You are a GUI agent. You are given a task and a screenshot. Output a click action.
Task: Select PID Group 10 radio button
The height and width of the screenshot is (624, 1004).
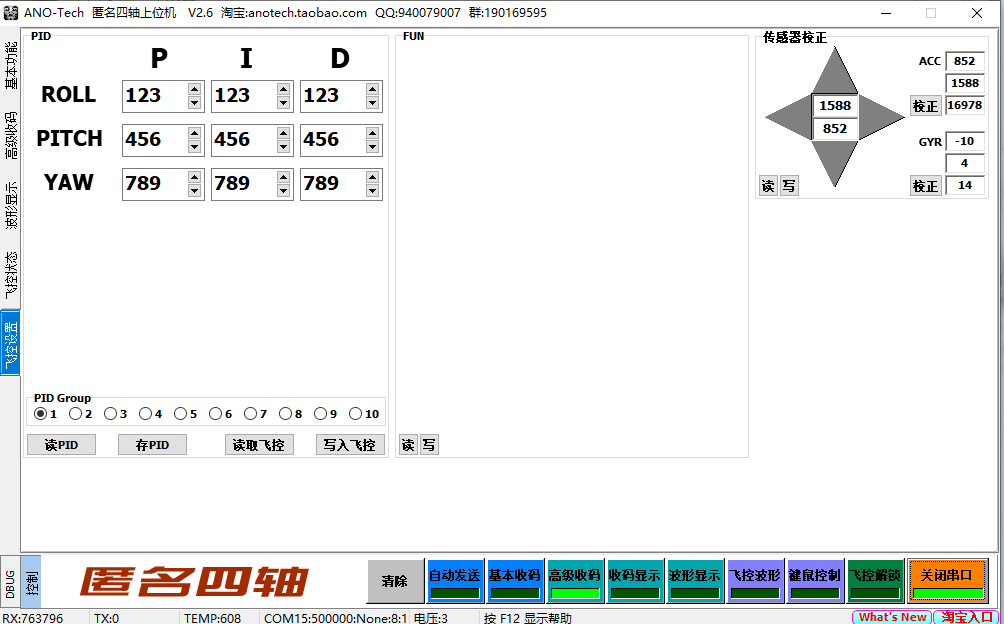tap(355, 413)
